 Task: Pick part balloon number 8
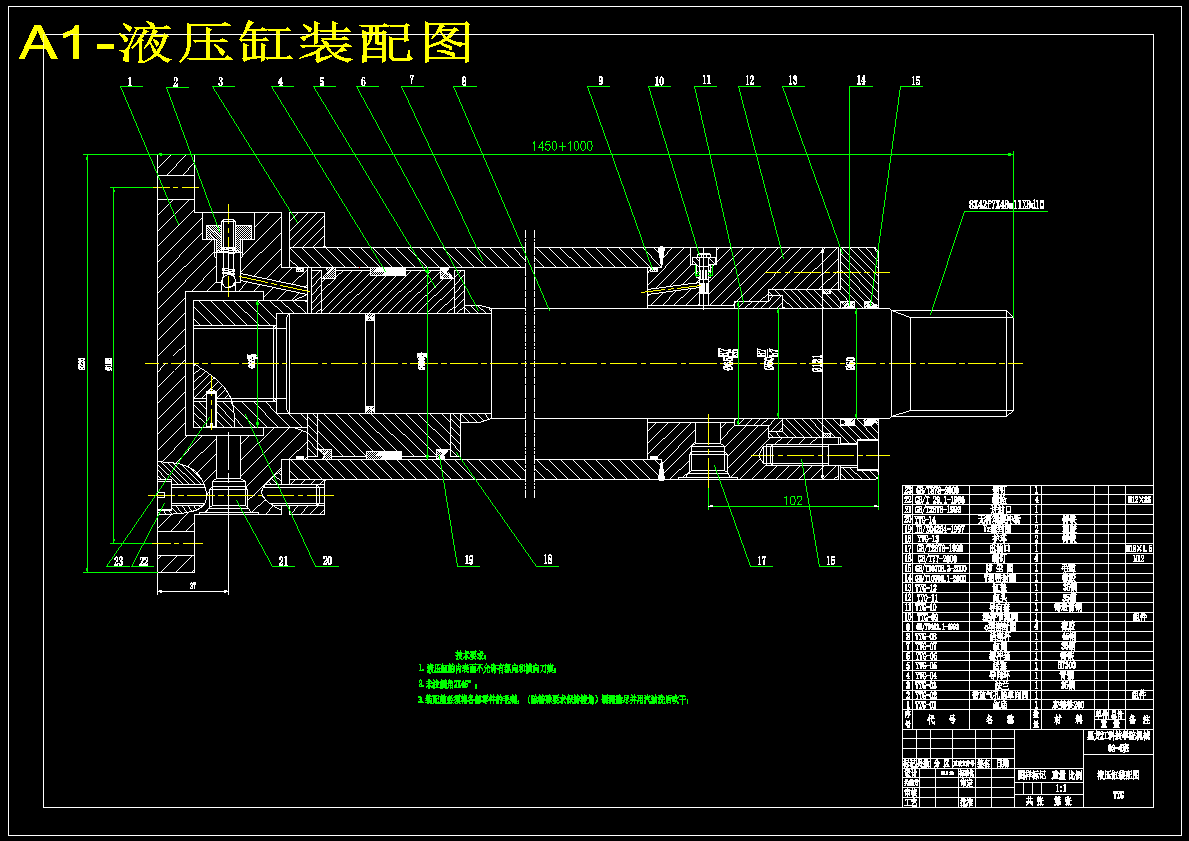pyautogui.click(x=463, y=81)
